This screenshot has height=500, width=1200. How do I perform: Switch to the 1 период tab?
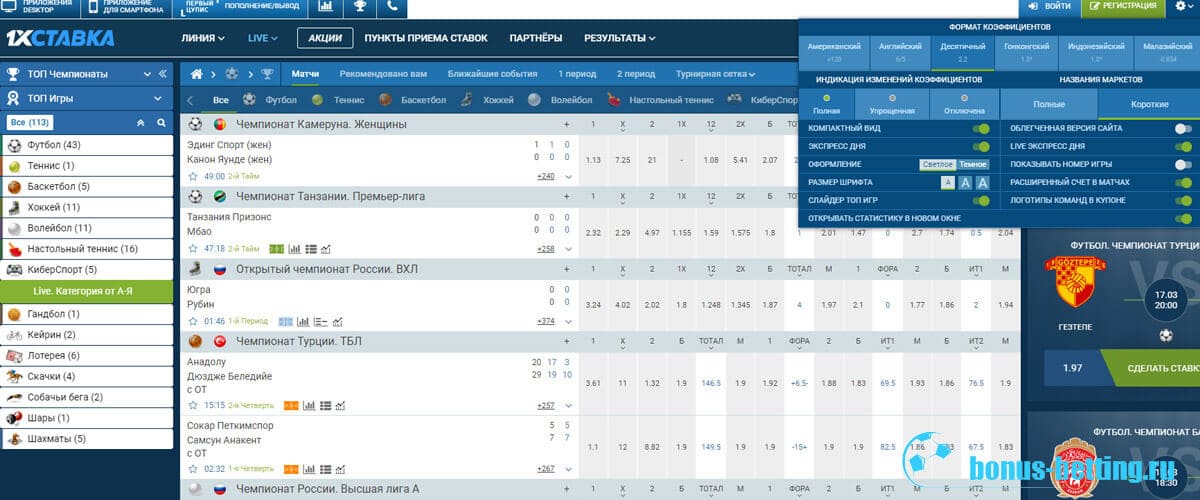[578, 74]
